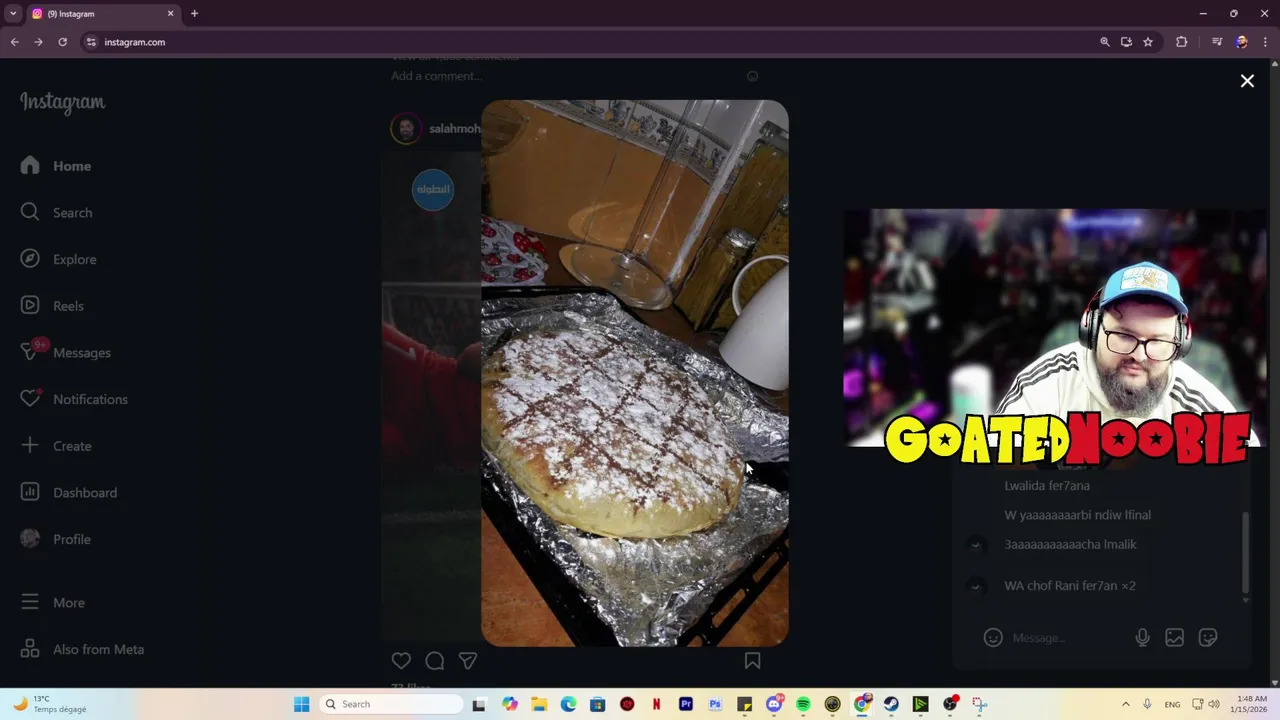Open File Explorer from taskbar
Image resolution: width=1280 pixels, height=720 pixels.
pyautogui.click(x=538, y=704)
